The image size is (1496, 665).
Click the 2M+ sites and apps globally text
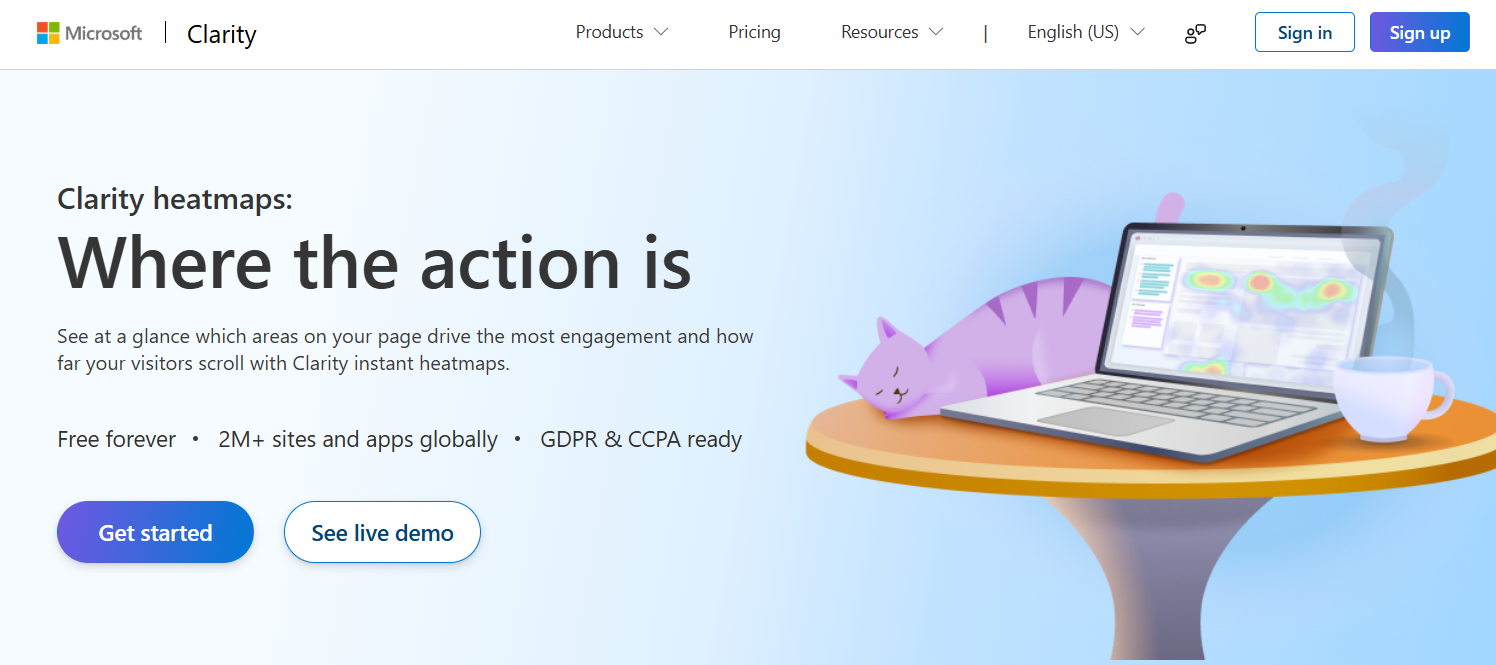358,439
